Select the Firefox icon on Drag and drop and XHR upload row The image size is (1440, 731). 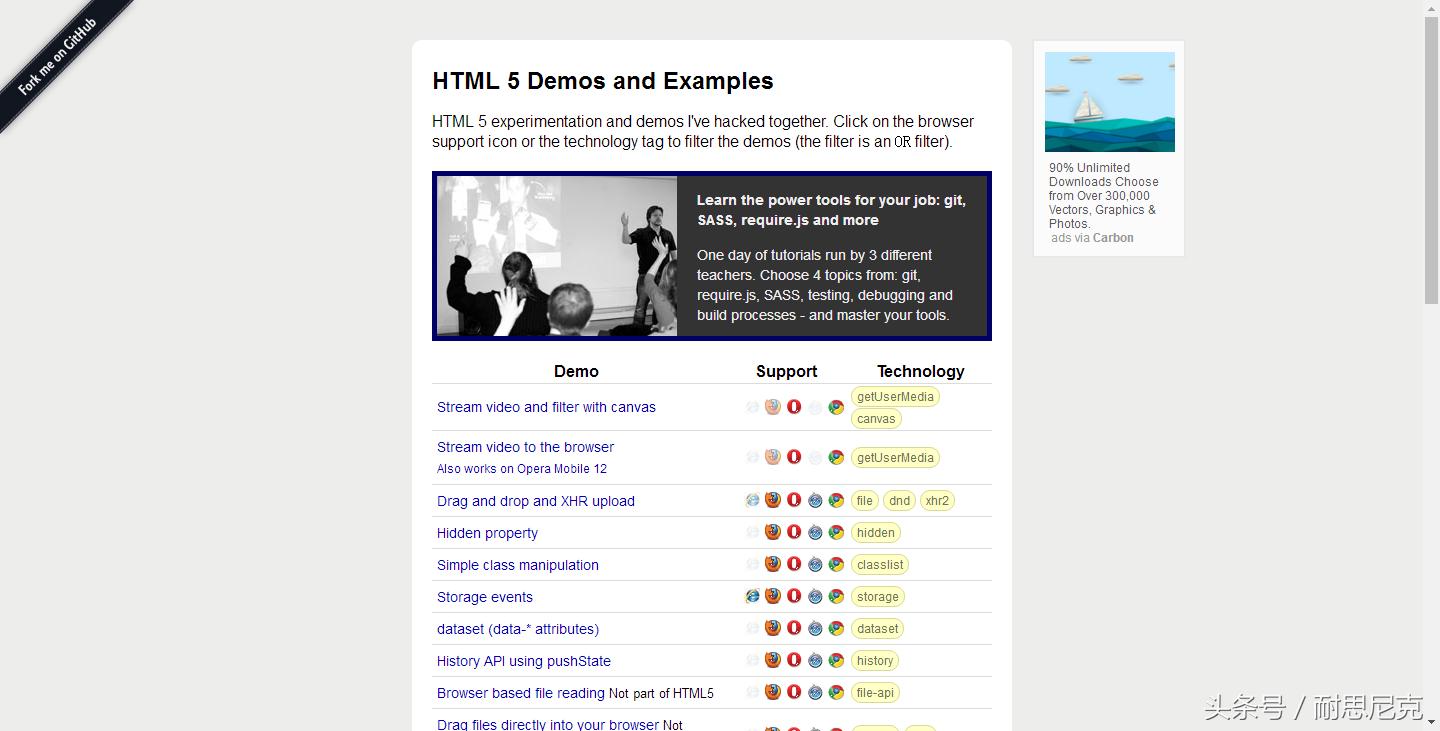(772, 499)
